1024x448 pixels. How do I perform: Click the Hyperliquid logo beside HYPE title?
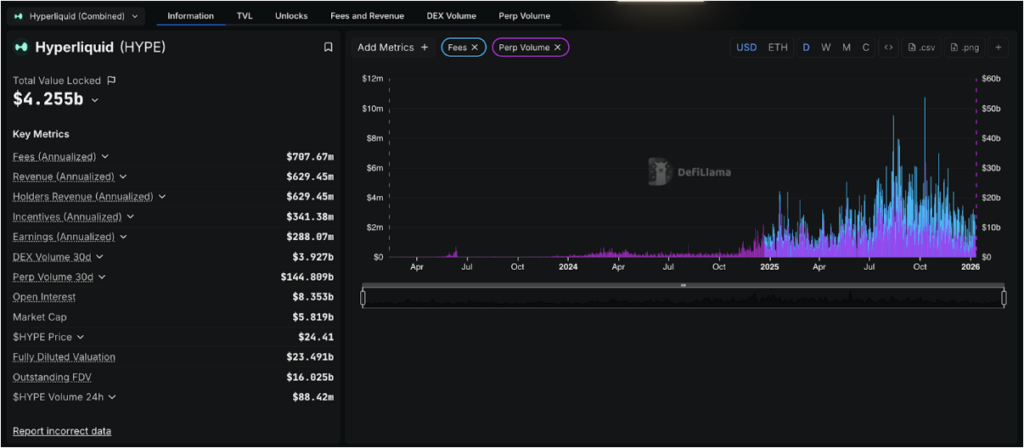pyautogui.click(x=22, y=47)
